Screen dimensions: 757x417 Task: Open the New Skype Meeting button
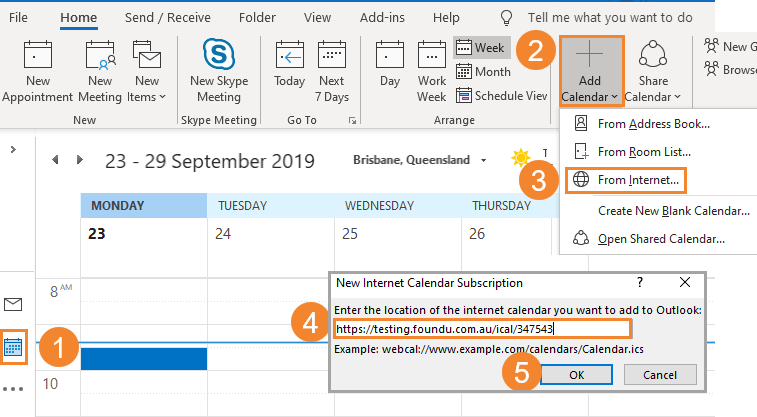tap(217, 70)
